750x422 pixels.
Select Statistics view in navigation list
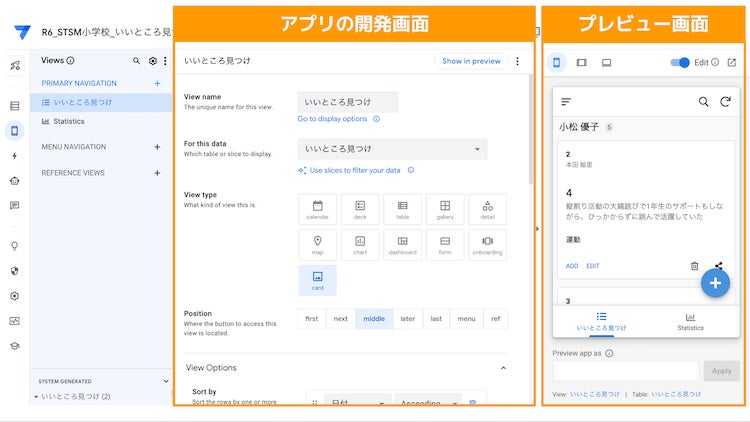click(101, 122)
